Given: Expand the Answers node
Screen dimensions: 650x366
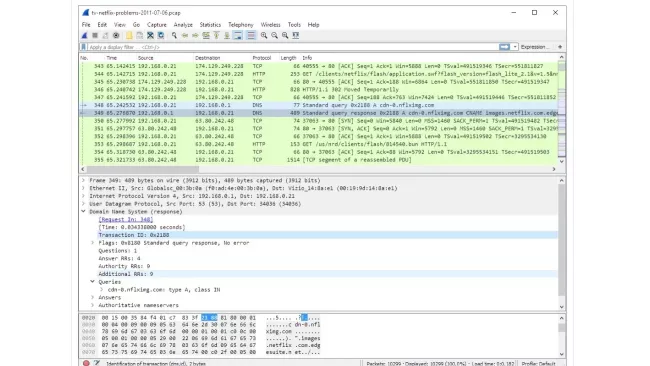Looking at the screenshot, I should pos(93,298).
